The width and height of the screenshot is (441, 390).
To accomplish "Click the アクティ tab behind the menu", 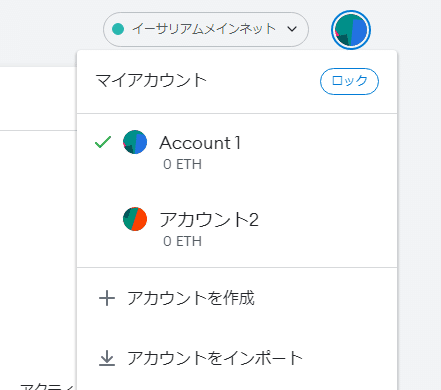I will tap(47, 387).
